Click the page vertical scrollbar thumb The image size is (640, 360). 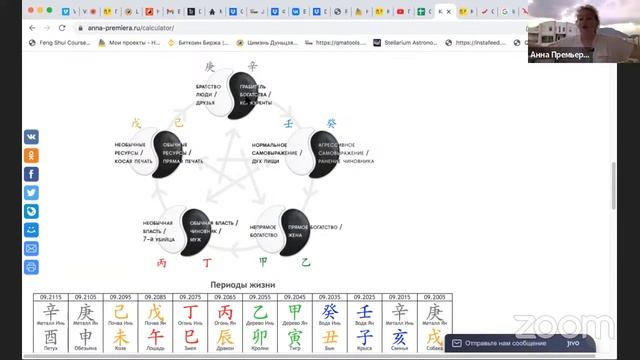click(x=613, y=186)
